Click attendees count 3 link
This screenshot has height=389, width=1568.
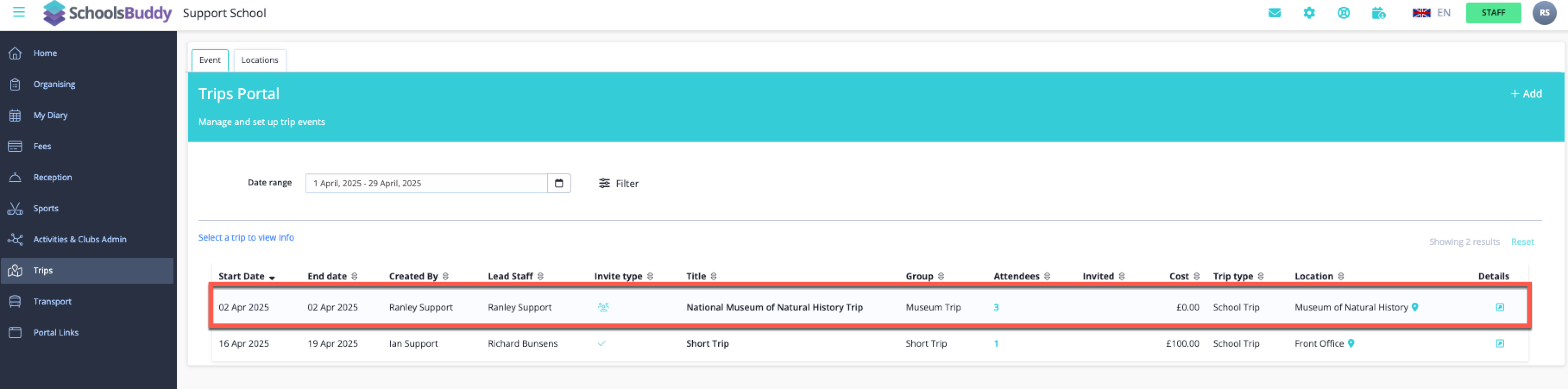coord(996,307)
